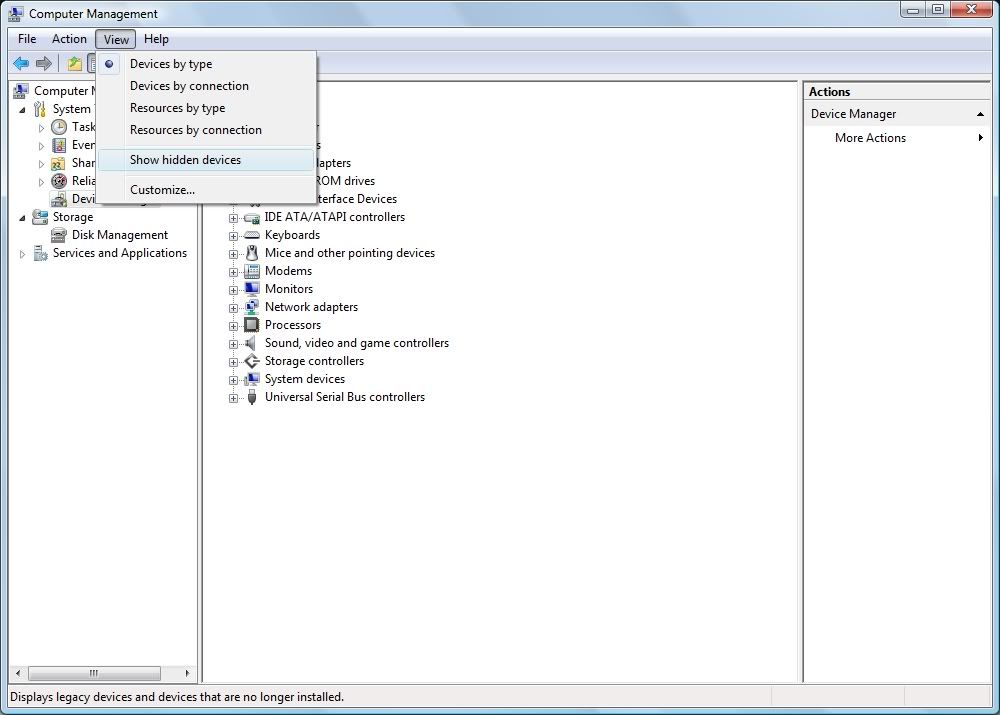Select Disk Management in tree

coord(120,235)
